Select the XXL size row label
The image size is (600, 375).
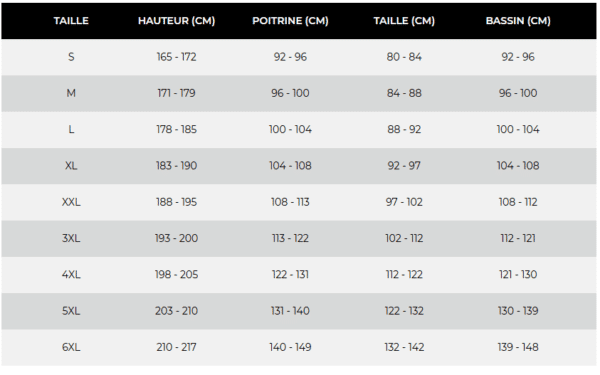point(71,202)
